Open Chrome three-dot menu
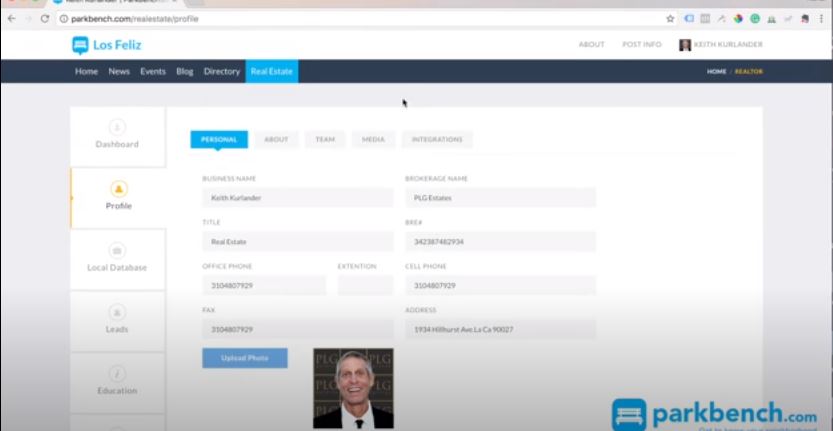833x431 pixels. [x=821, y=19]
